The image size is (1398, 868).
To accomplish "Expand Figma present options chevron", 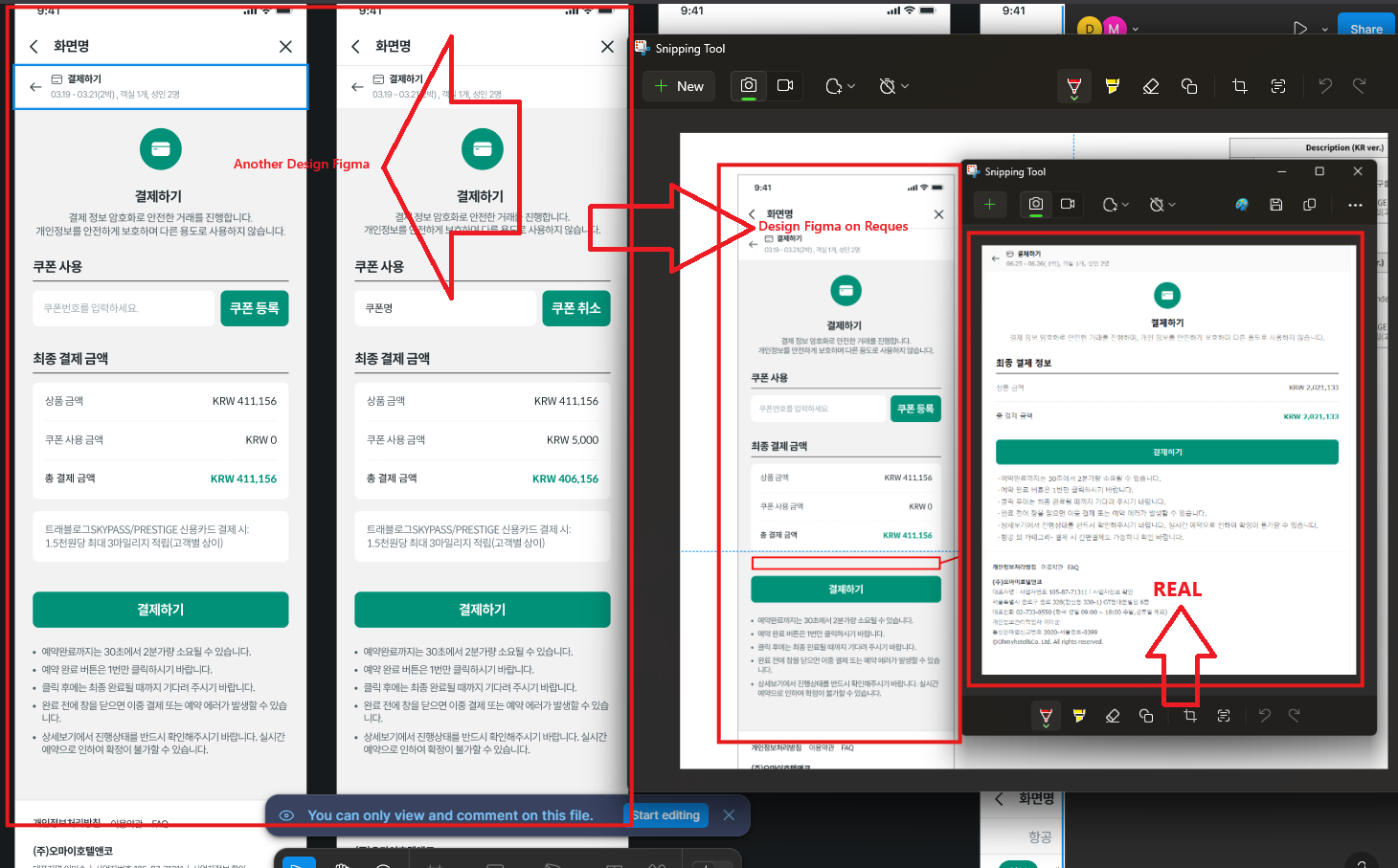I will [1325, 30].
